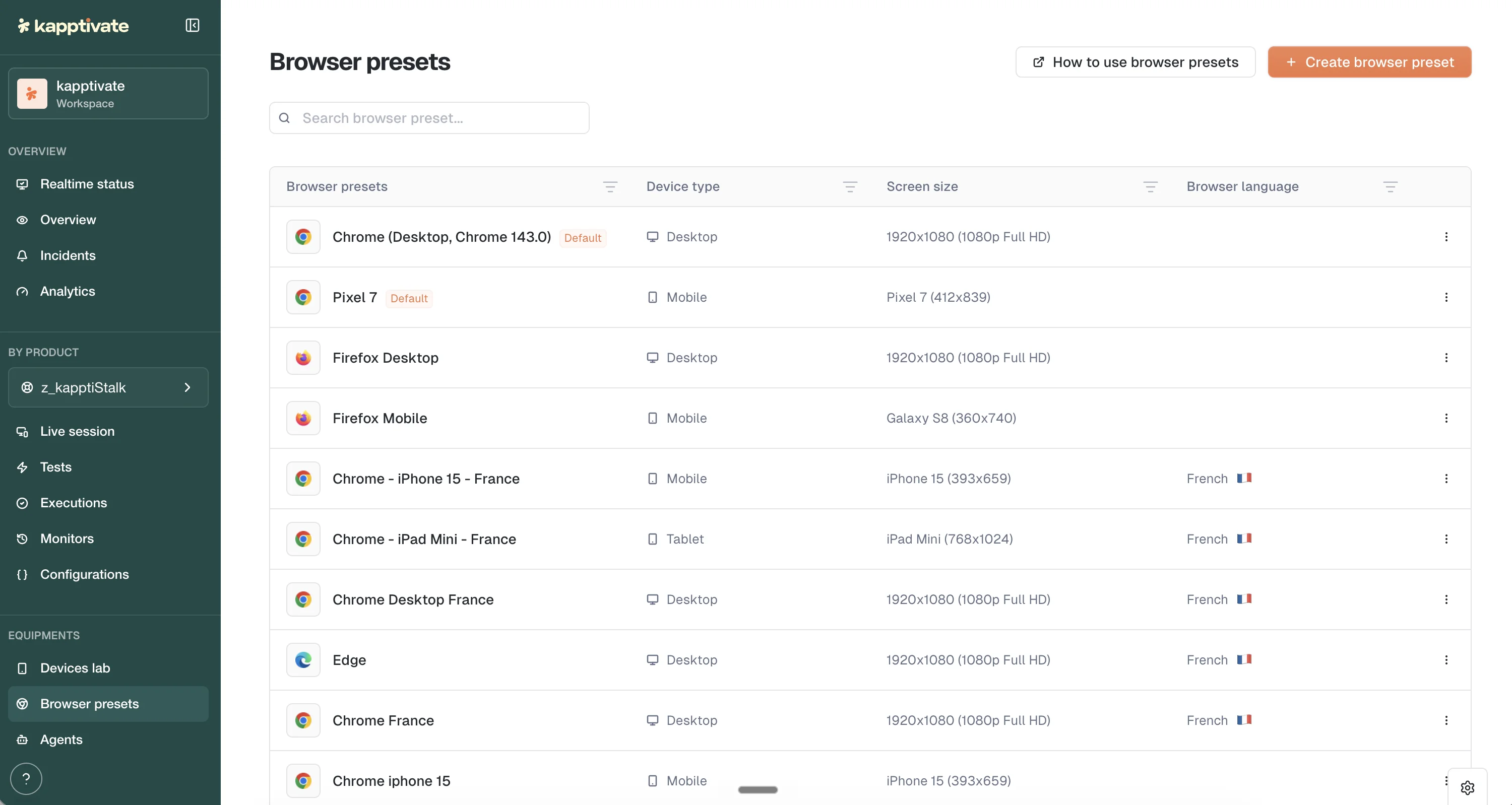The width and height of the screenshot is (1512, 805).
Task: Click the Edge browser icon
Action: [303, 660]
